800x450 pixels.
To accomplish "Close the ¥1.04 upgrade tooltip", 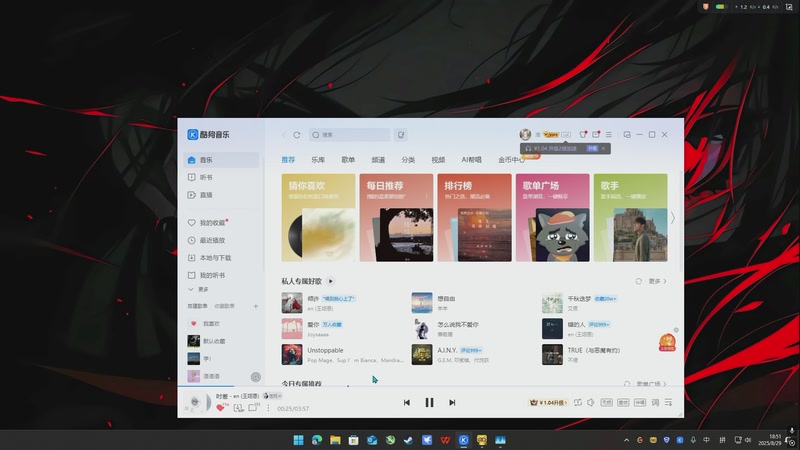I will pyautogui.click(x=604, y=148).
